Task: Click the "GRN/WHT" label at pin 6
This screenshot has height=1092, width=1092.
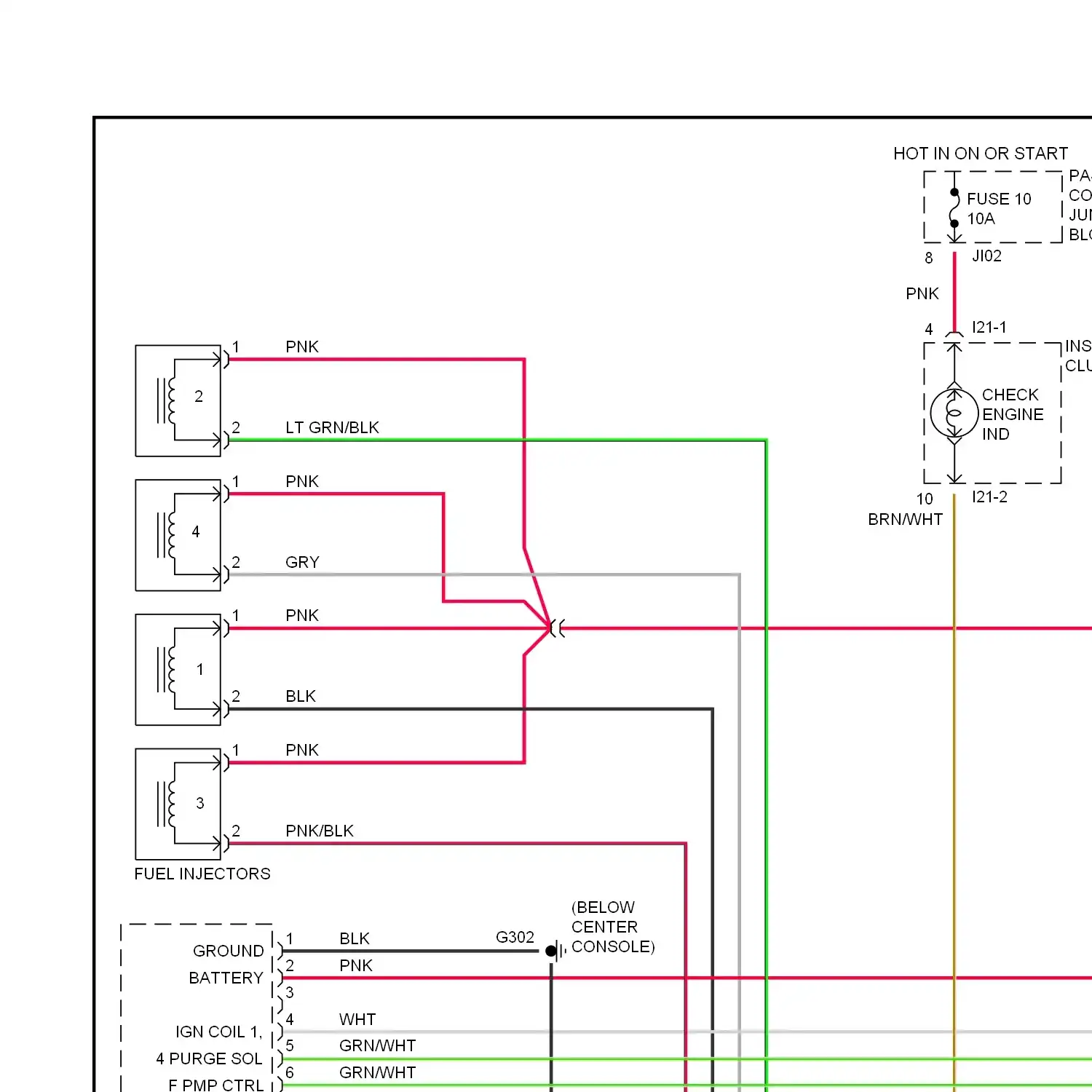Action: [x=377, y=1072]
